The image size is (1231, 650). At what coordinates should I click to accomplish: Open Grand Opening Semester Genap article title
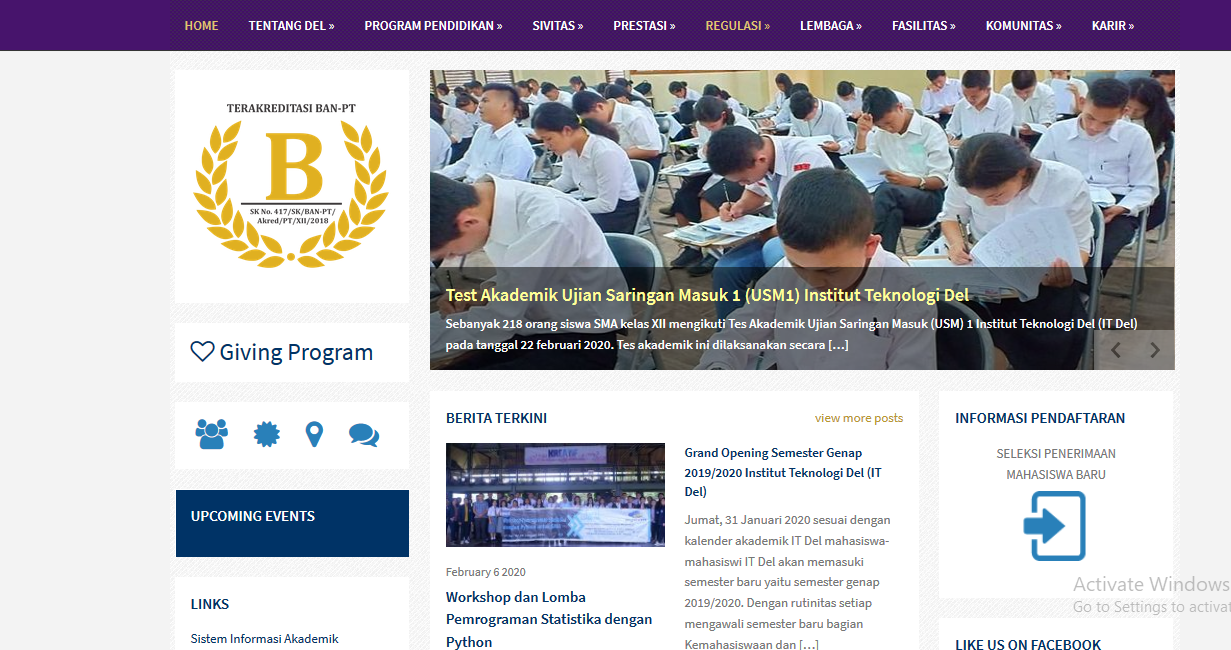(x=783, y=472)
